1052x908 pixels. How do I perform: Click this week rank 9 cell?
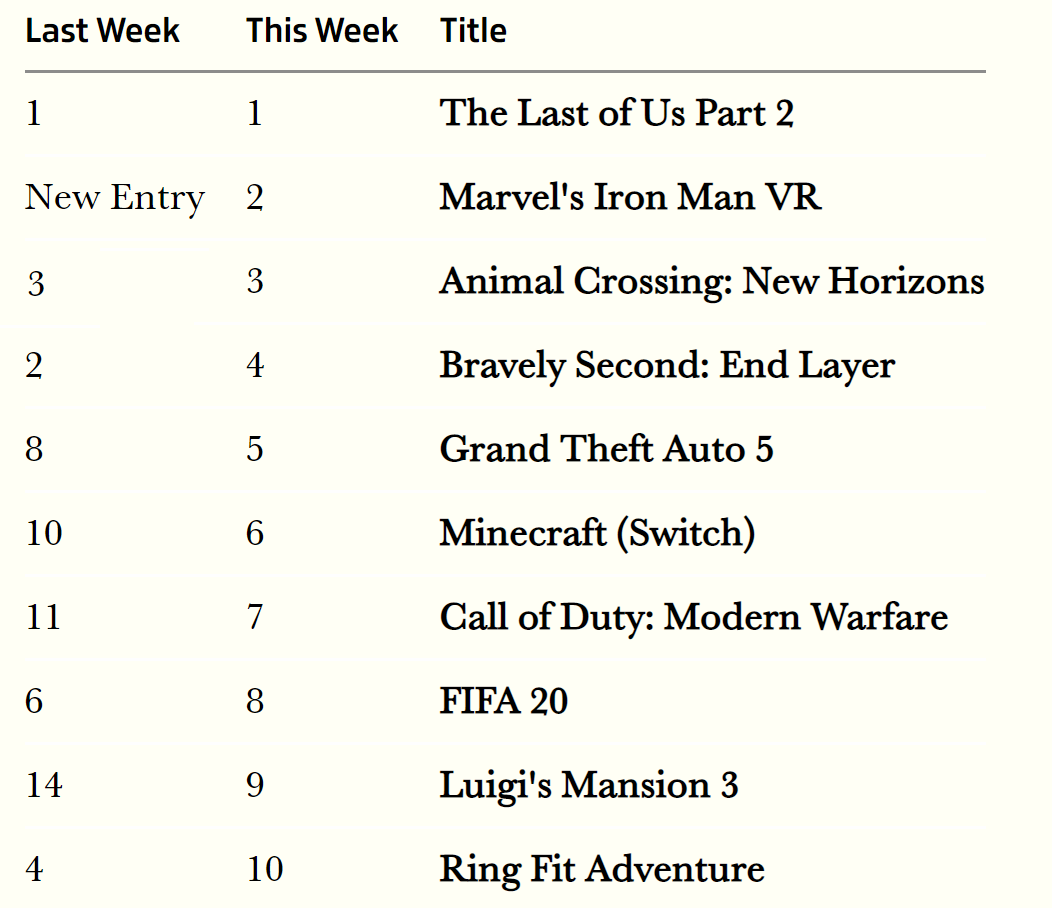click(255, 785)
